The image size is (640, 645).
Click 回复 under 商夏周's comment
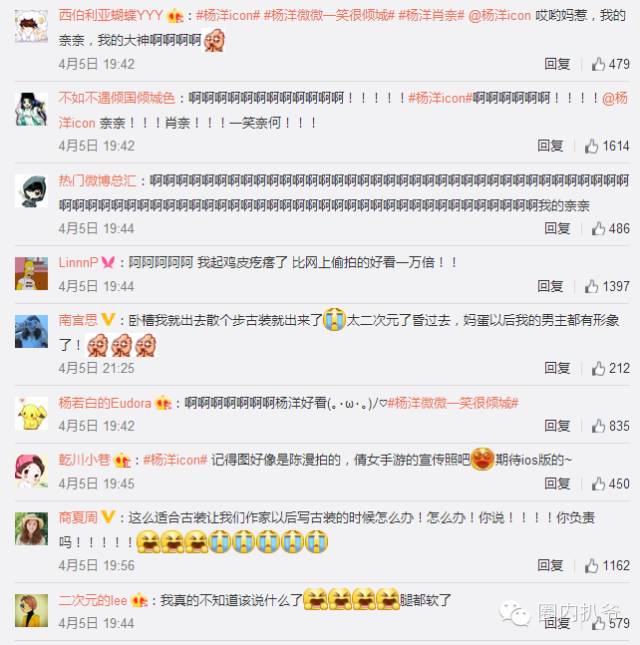tap(550, 566)
